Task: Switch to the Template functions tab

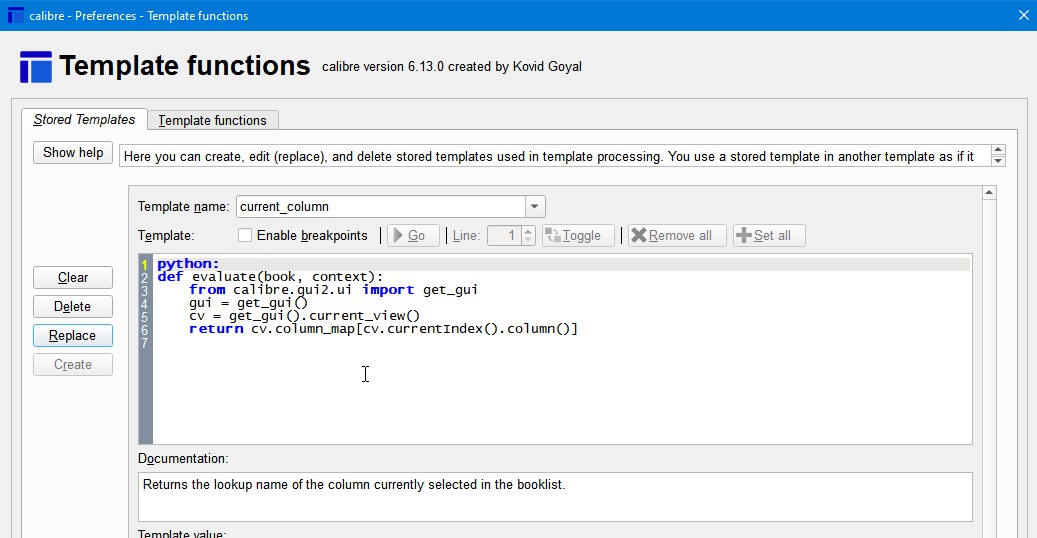Action: (x=212, y=120)
